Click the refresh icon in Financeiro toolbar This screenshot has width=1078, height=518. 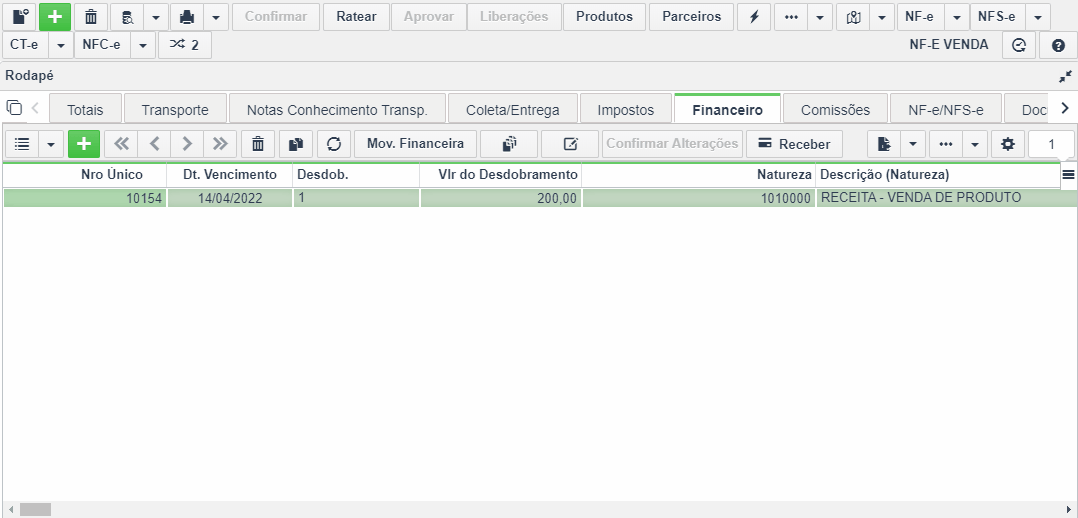coord(334,144)
